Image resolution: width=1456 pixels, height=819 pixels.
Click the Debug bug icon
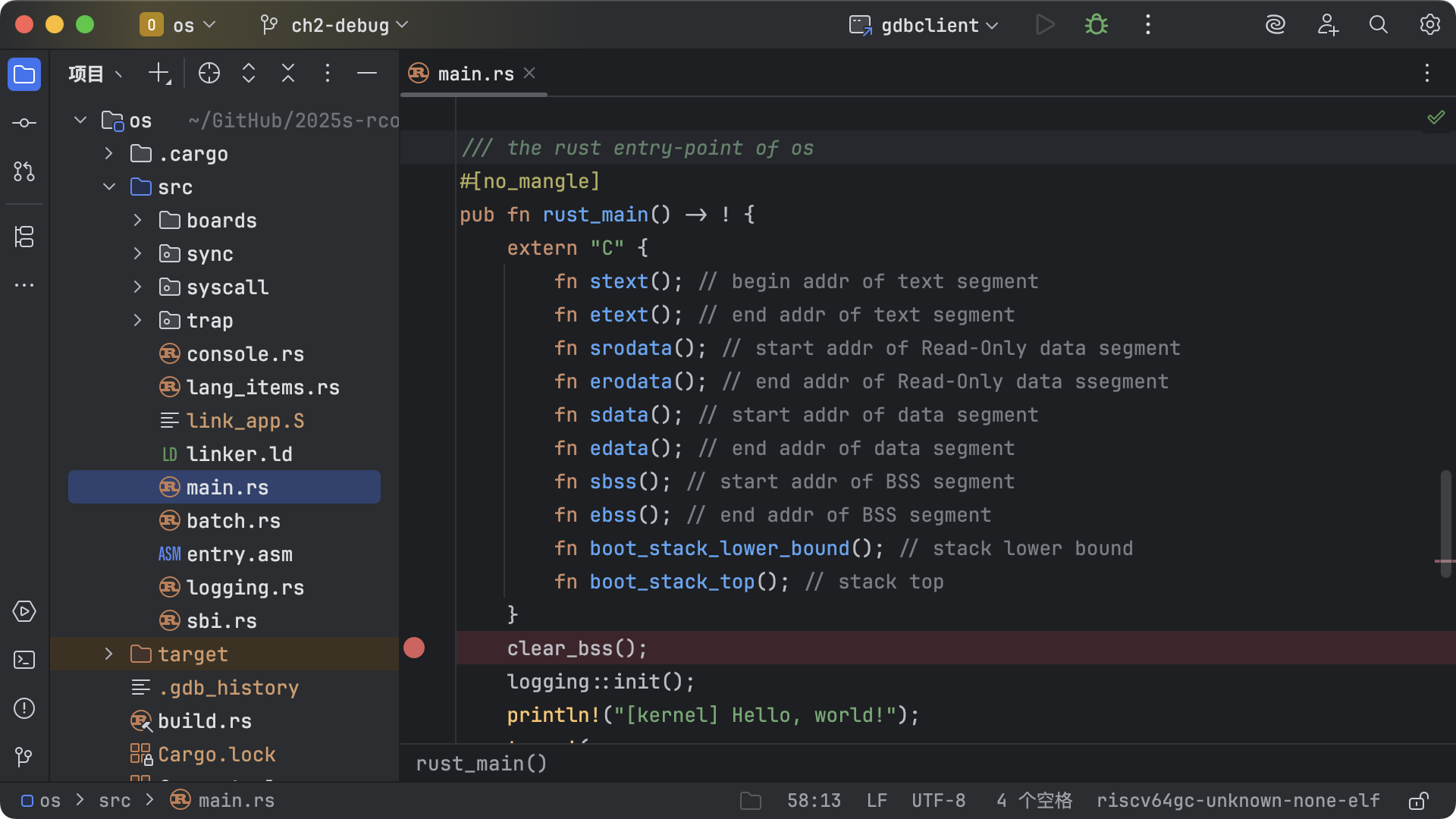(1096, 25)
